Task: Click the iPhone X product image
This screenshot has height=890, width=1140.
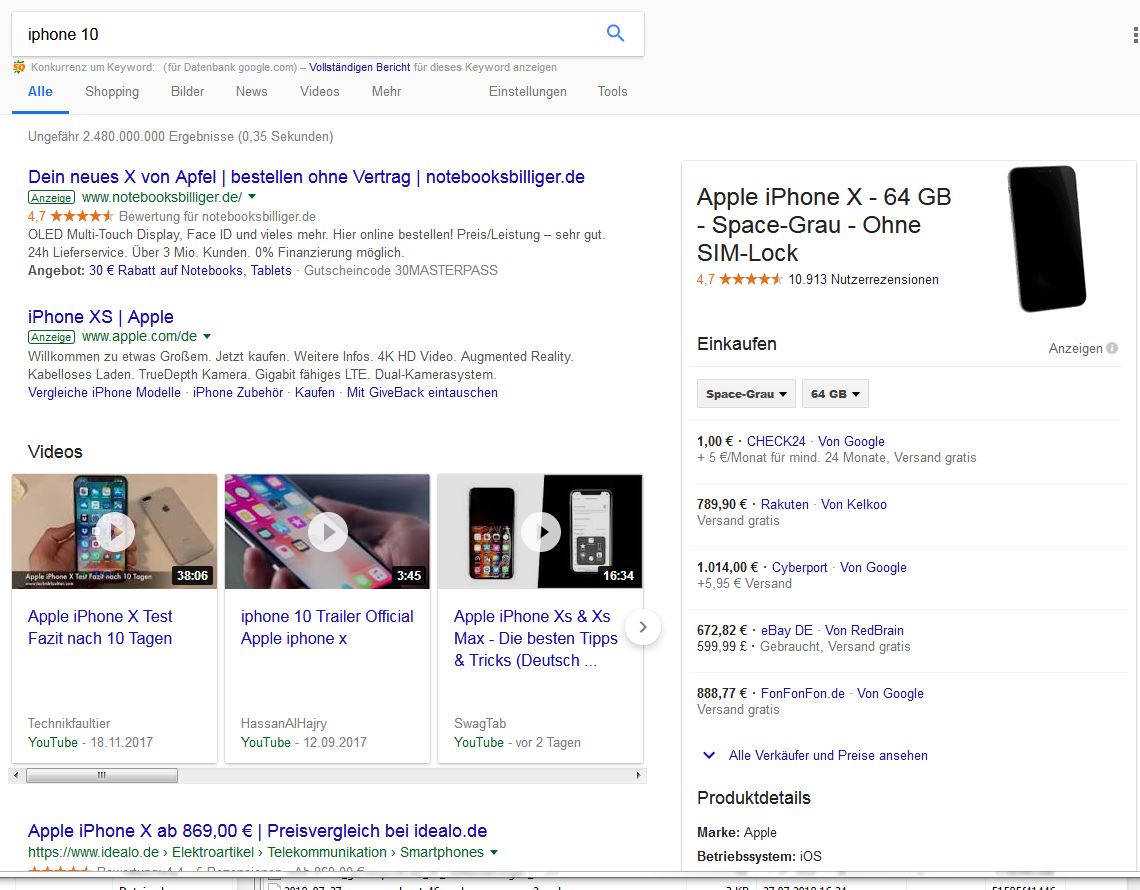Action: click(1047, 238)
